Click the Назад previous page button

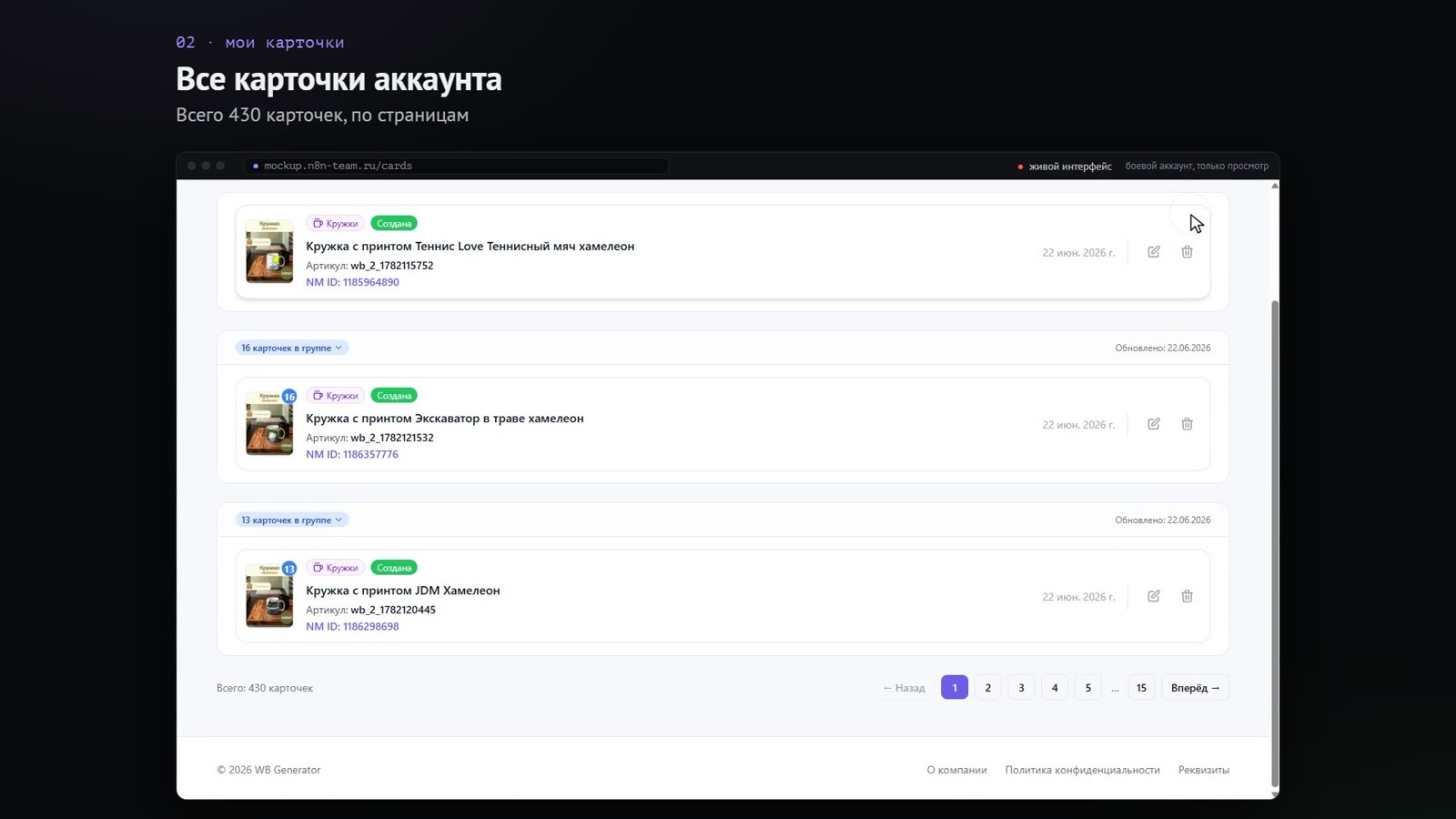point(905,687)
